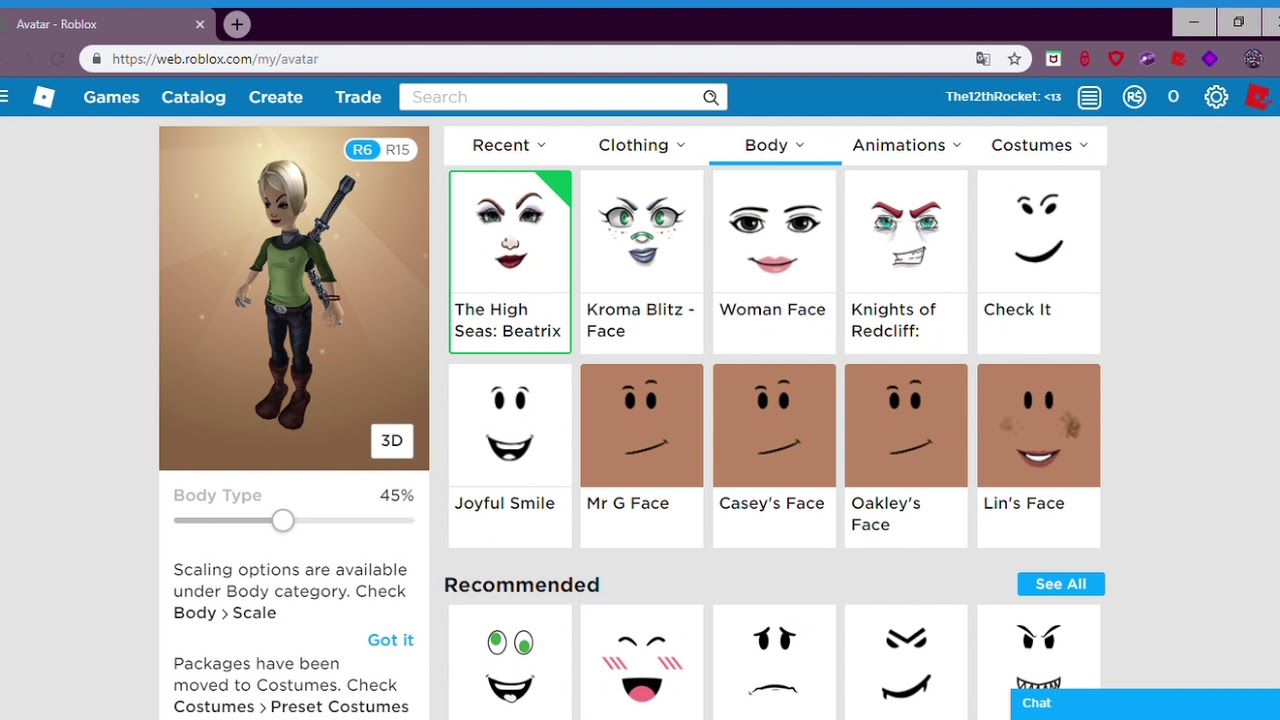Open recommended smirking face item
The image size is (1280, 720).
[x=906, y=662]
